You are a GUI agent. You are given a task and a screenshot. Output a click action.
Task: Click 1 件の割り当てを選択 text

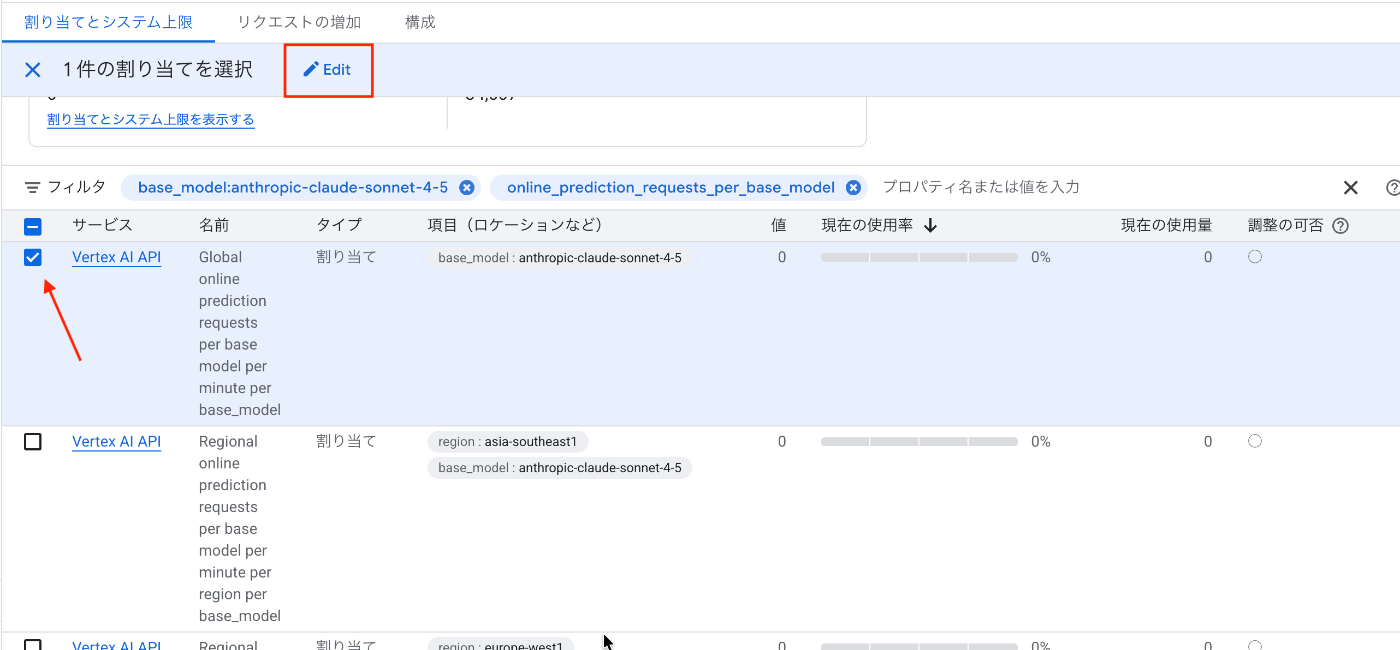click(x=157, y=70)
